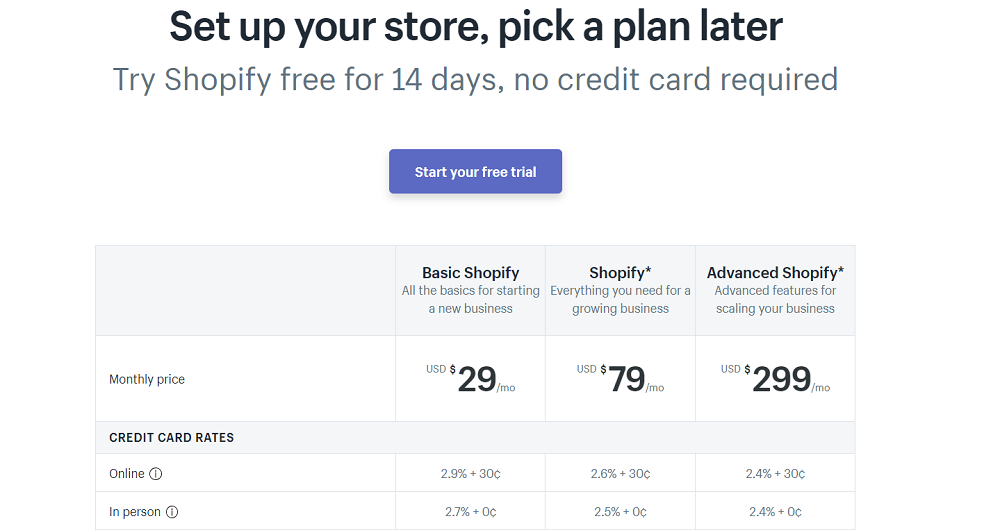Click the 'Set up your store' main heading

tap(476, 27)
